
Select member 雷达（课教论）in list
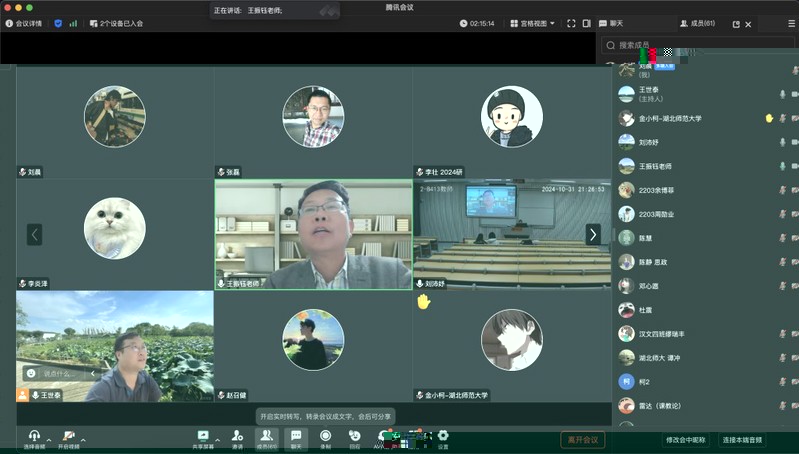706,406
